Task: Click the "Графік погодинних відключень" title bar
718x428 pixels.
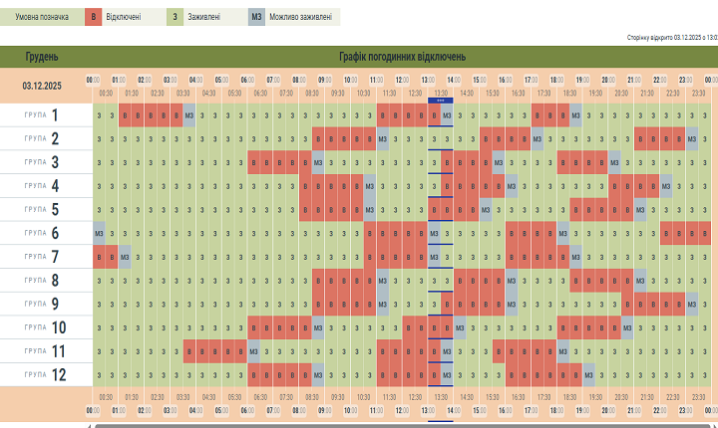Action: pos(402,56)
